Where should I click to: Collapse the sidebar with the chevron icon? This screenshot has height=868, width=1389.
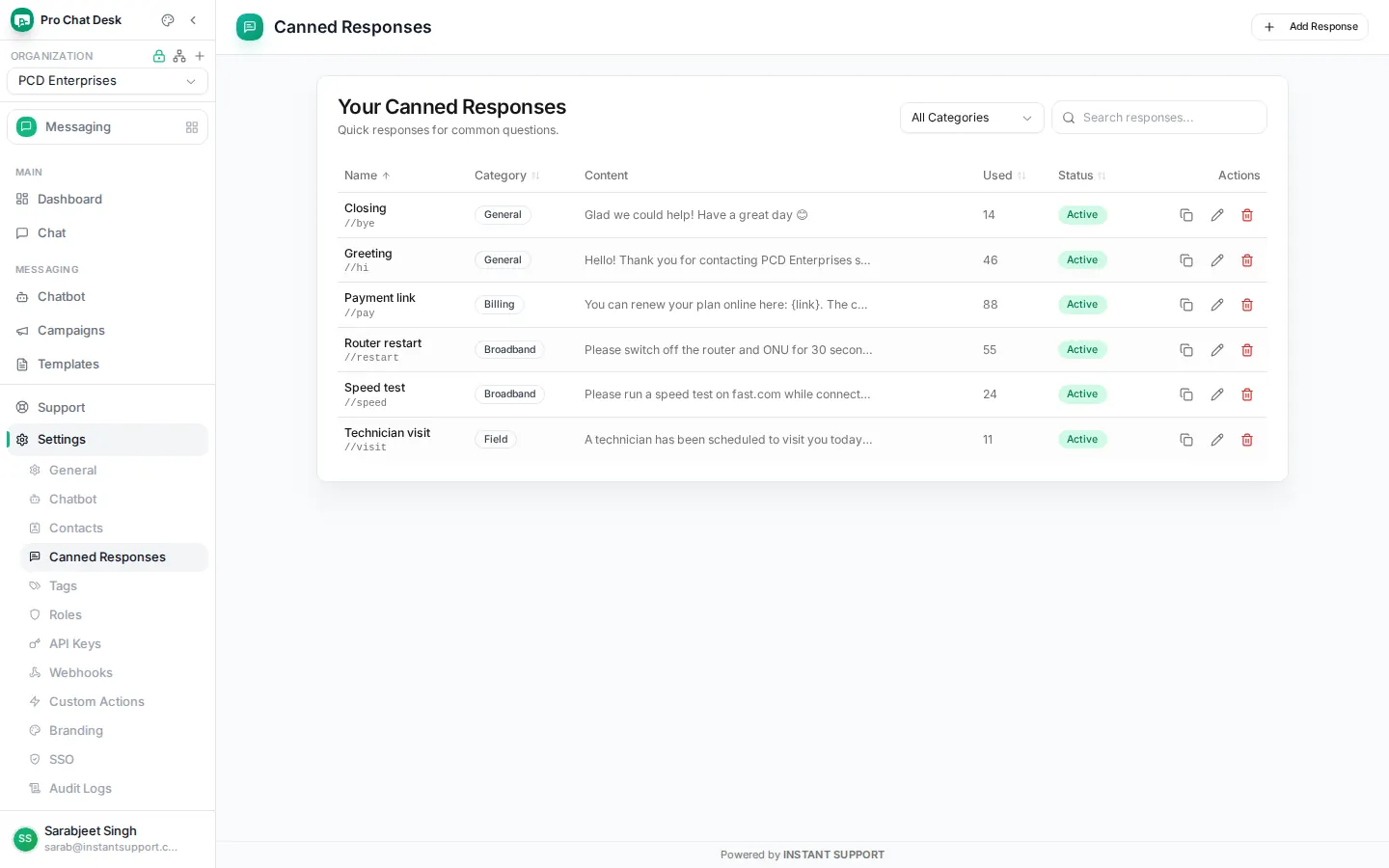click(193, 20)
